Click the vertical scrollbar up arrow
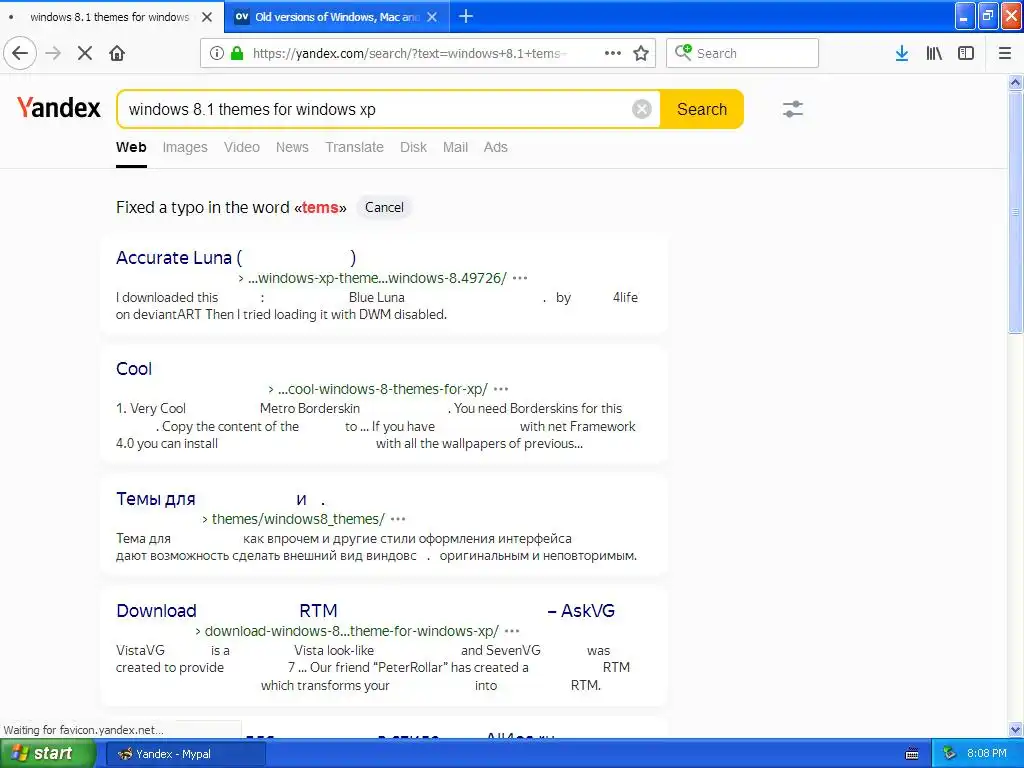This screenshot has width=1024, height=768. (1016, 82)
